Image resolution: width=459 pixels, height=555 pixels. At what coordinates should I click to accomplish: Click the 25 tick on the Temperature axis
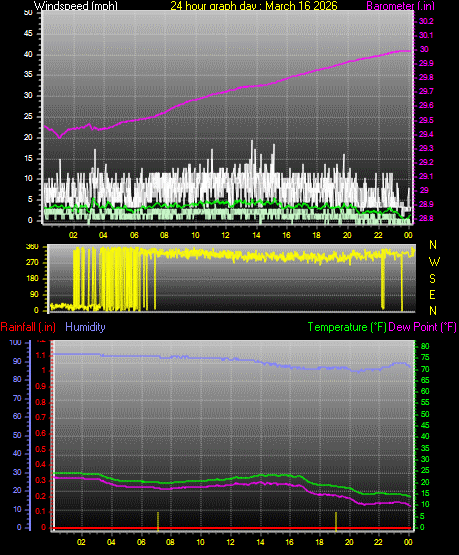coord(425,470)
